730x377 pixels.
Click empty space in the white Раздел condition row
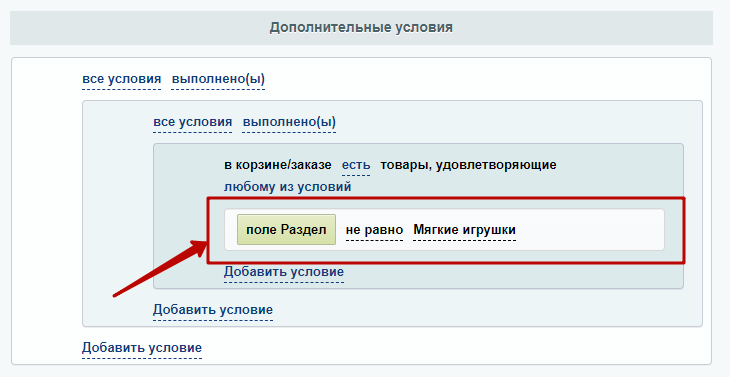coord(589,230)
